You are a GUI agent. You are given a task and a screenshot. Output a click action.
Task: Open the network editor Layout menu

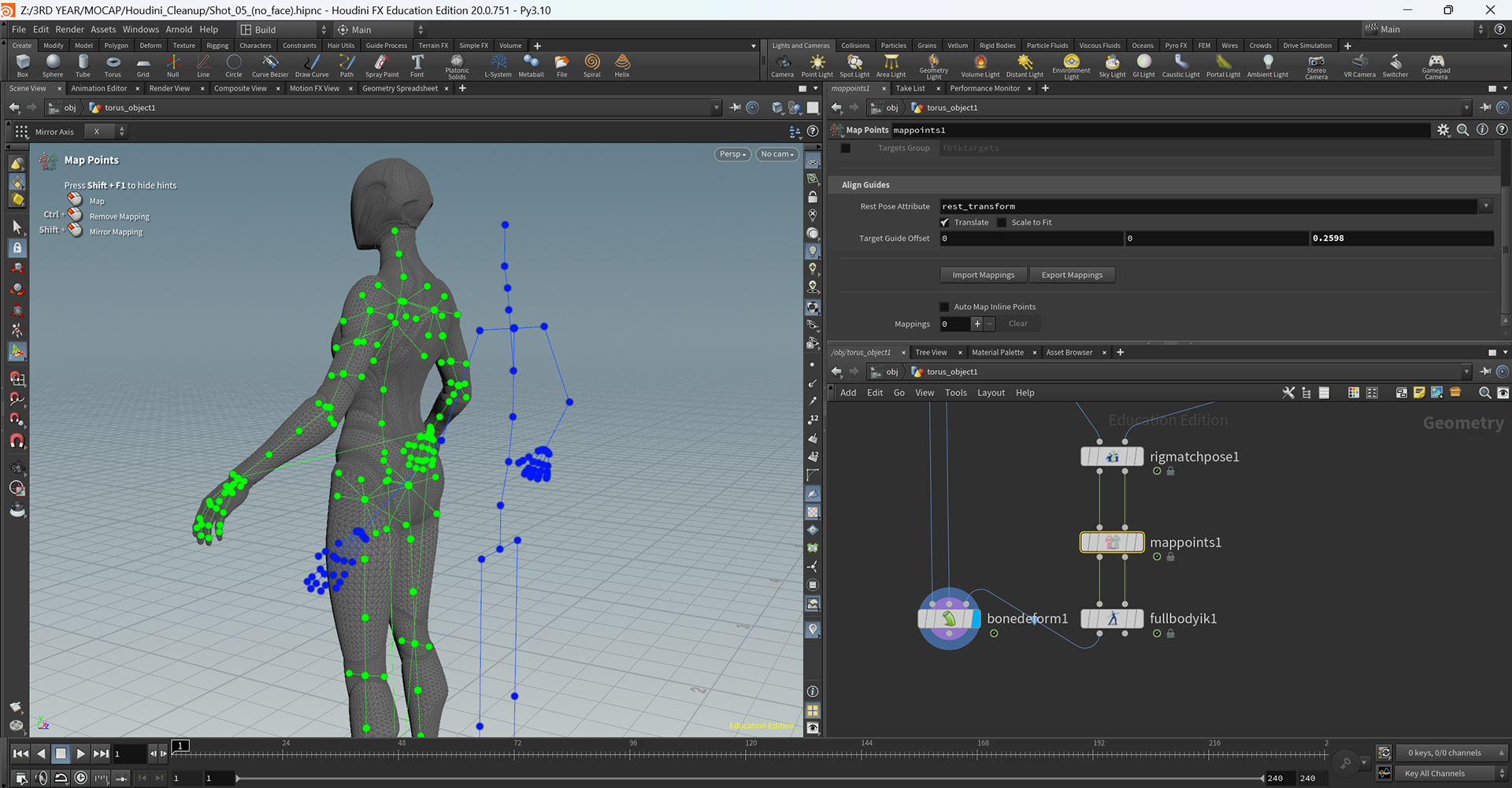(991, 393)
